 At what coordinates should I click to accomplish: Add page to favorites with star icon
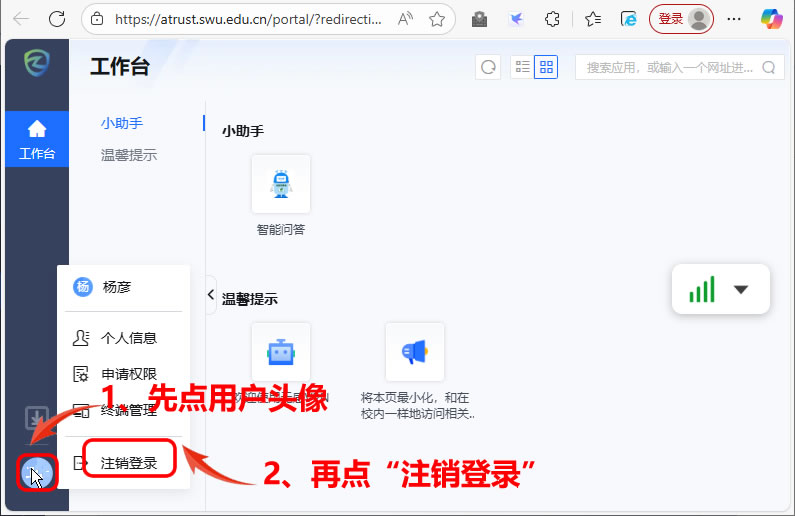point(436,19)
